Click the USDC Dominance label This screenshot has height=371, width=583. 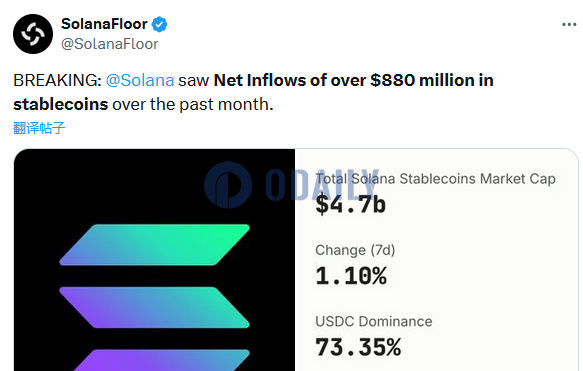pos(374,322)
